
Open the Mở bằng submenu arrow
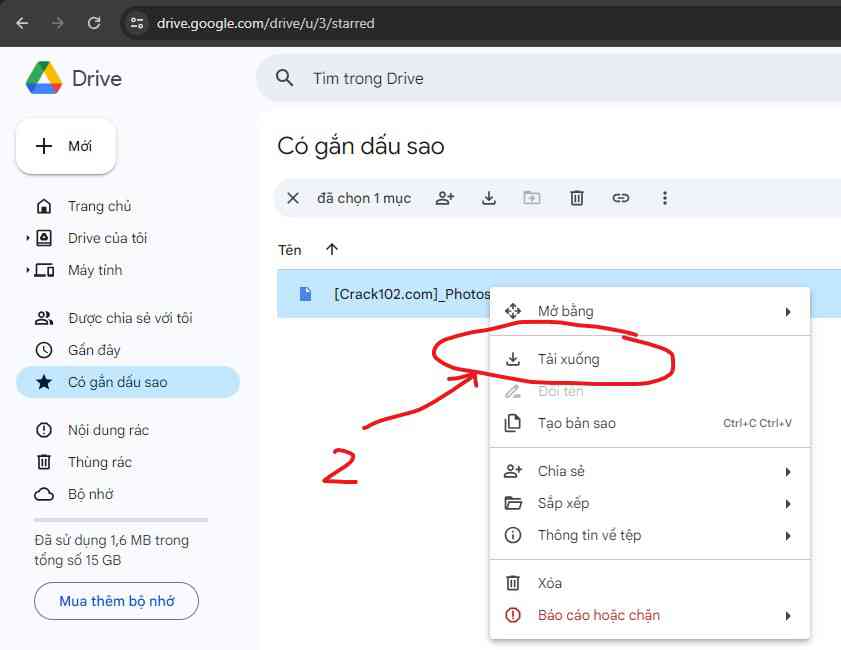pos(789,310)
